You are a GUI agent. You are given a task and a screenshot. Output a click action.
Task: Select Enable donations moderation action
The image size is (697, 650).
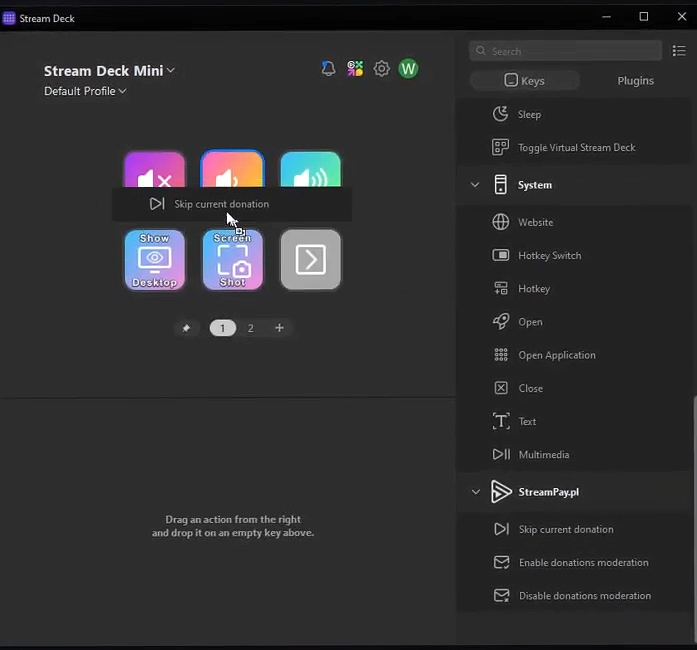click(573, 562)
